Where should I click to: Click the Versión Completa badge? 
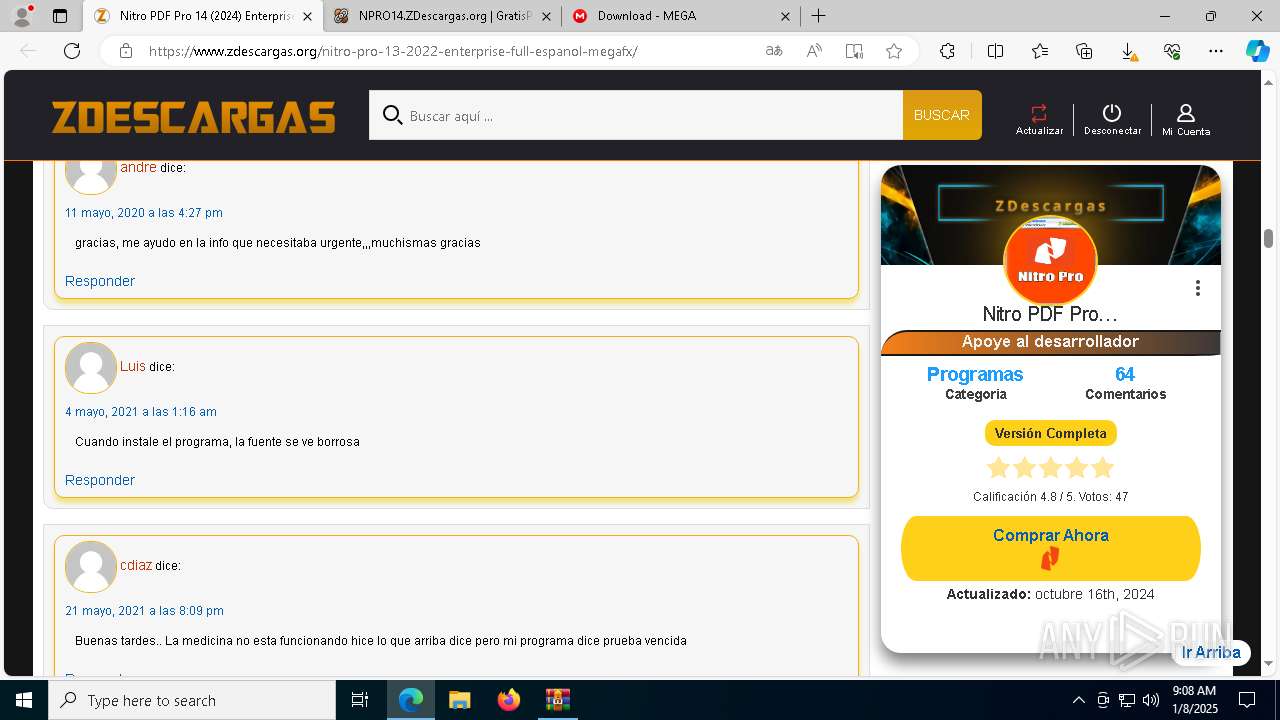pos(1050,433)
